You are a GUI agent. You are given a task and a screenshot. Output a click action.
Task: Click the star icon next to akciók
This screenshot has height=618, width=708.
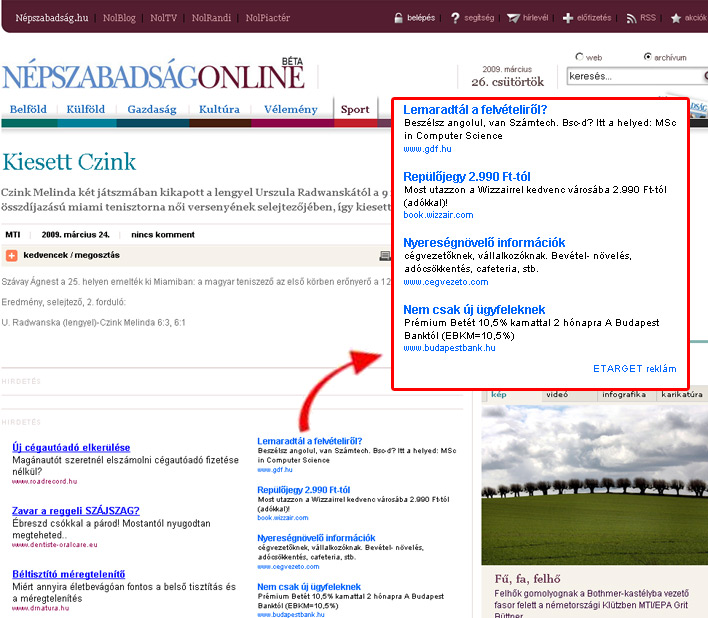[x=676, y=18]
